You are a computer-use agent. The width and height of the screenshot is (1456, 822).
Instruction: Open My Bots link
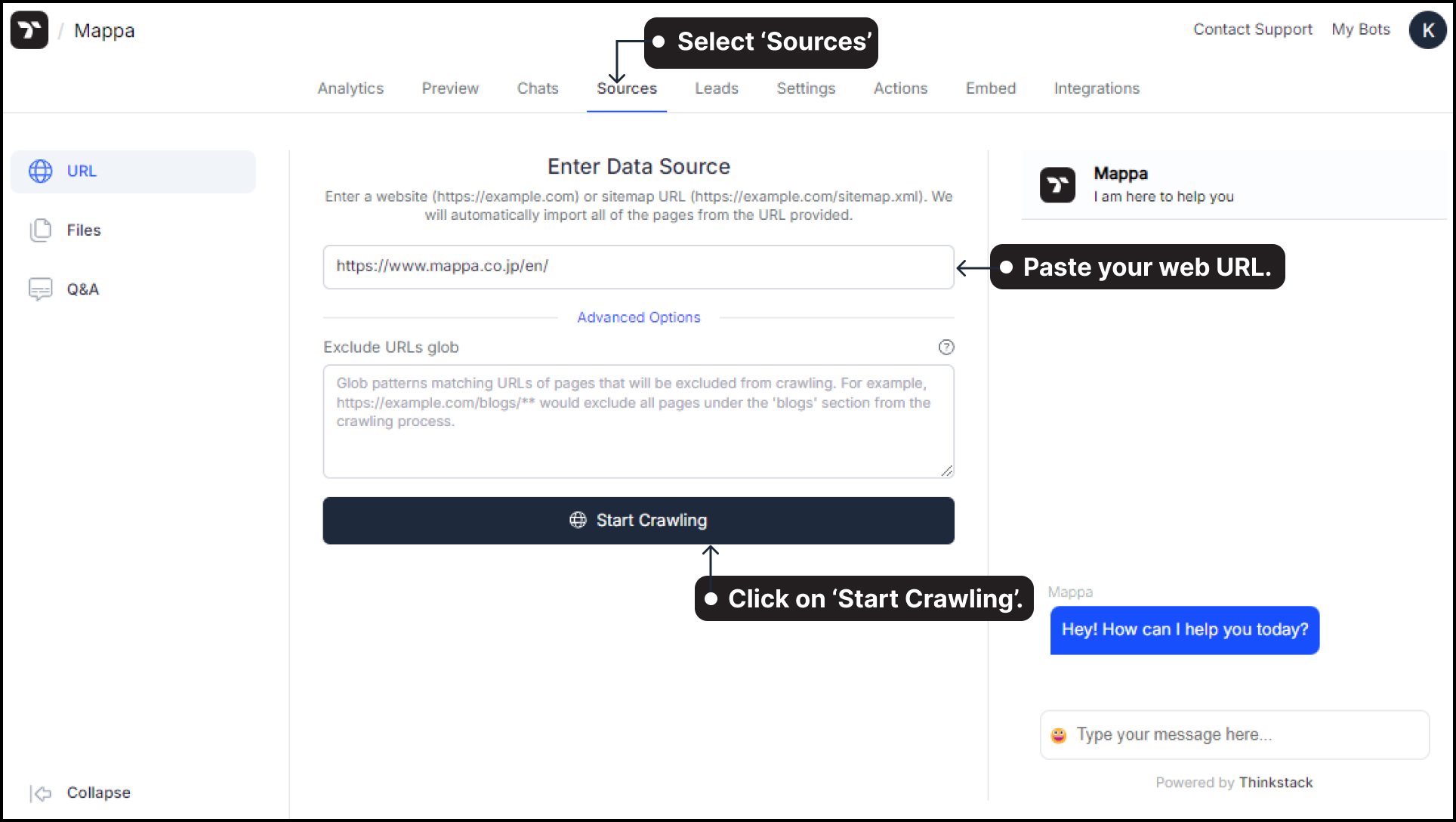1361,29
